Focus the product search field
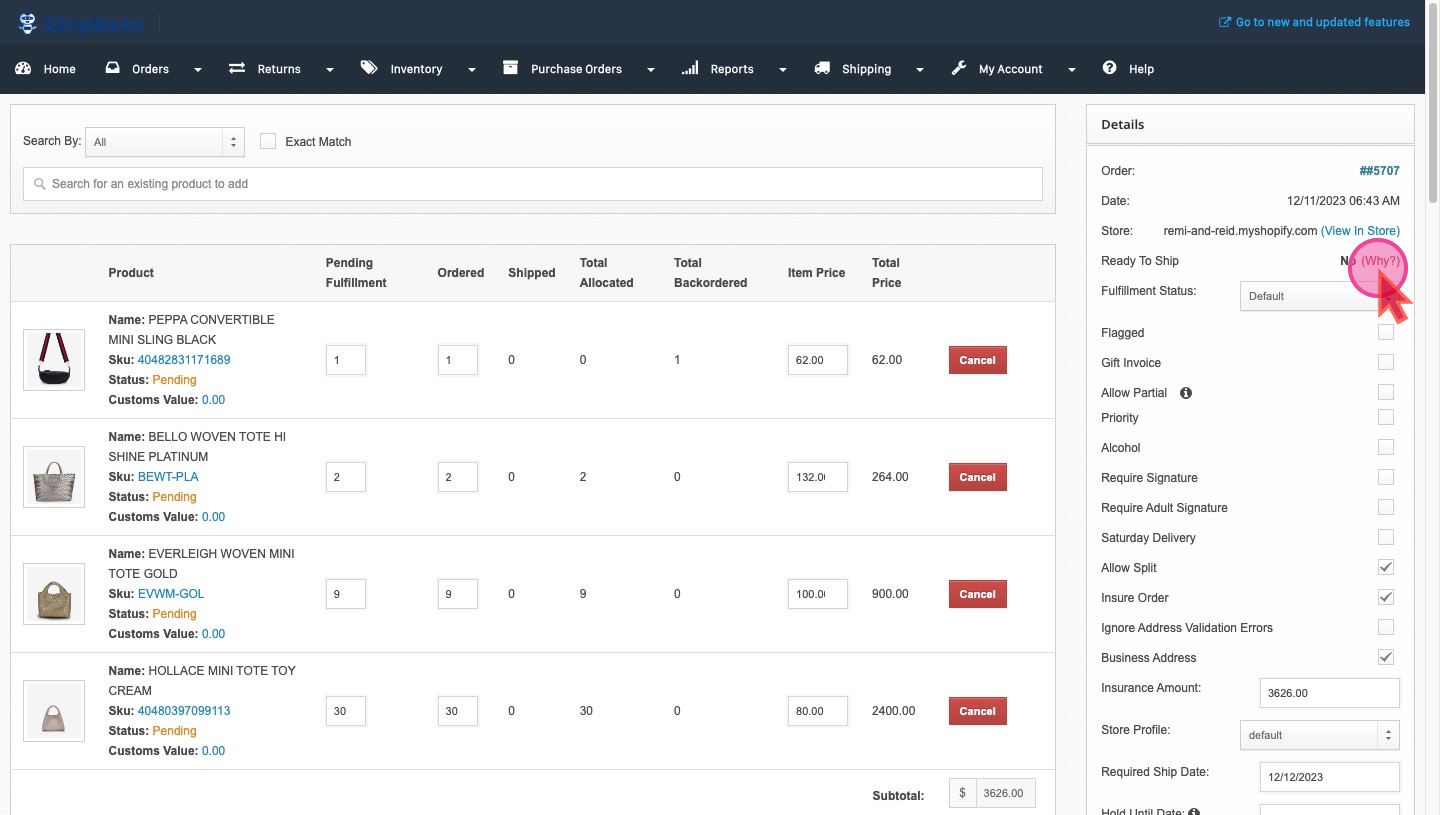The image size is (1440, 815). tap(533, 184)
